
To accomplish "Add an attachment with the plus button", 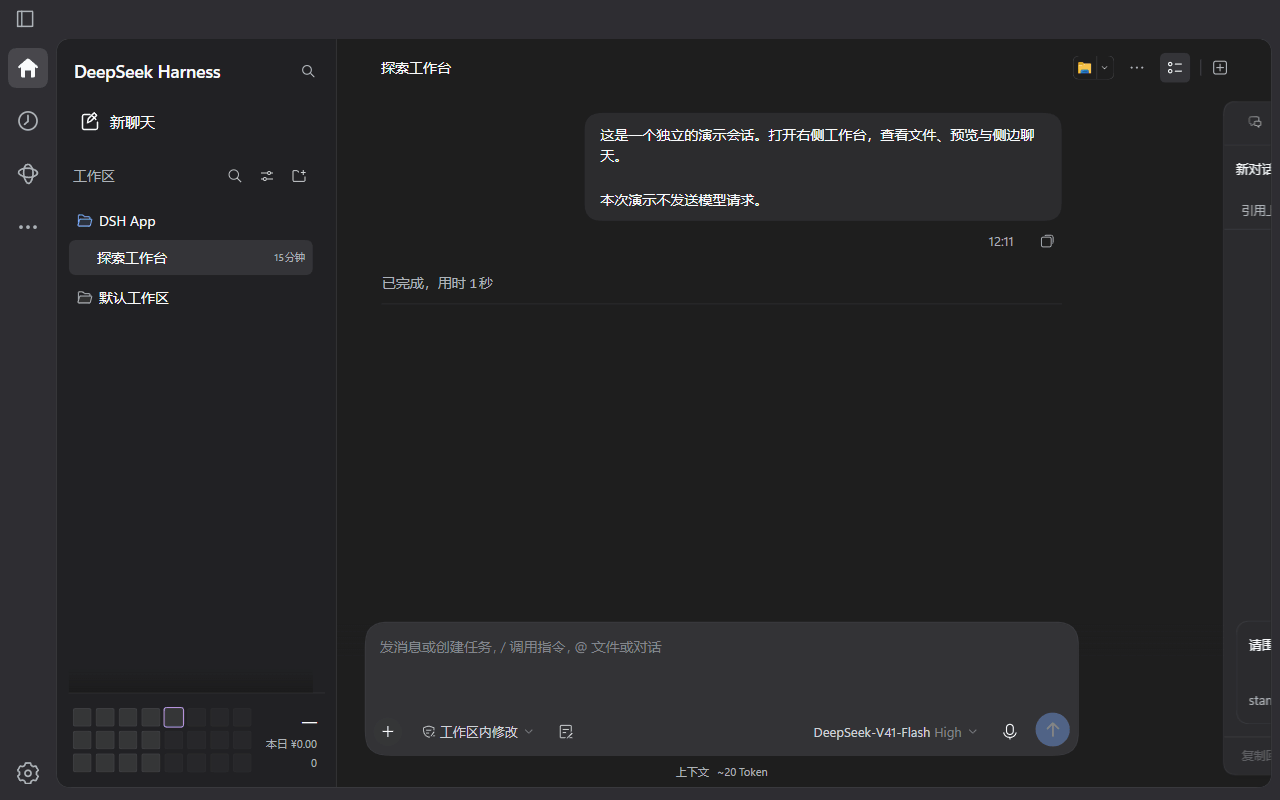I will [388, 732].
